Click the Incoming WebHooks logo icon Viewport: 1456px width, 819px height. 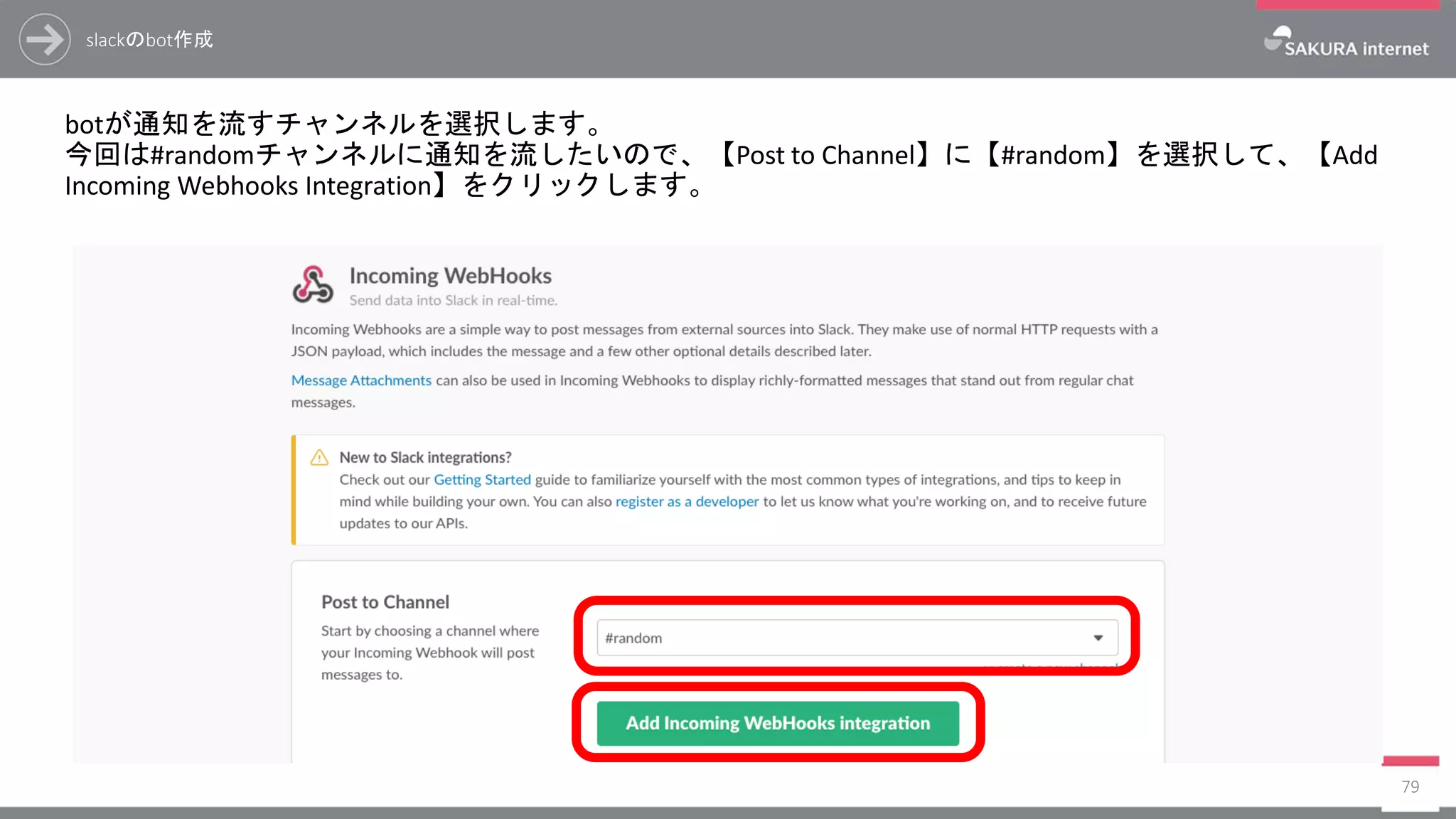pyautogui.click(x=313, y=285)
